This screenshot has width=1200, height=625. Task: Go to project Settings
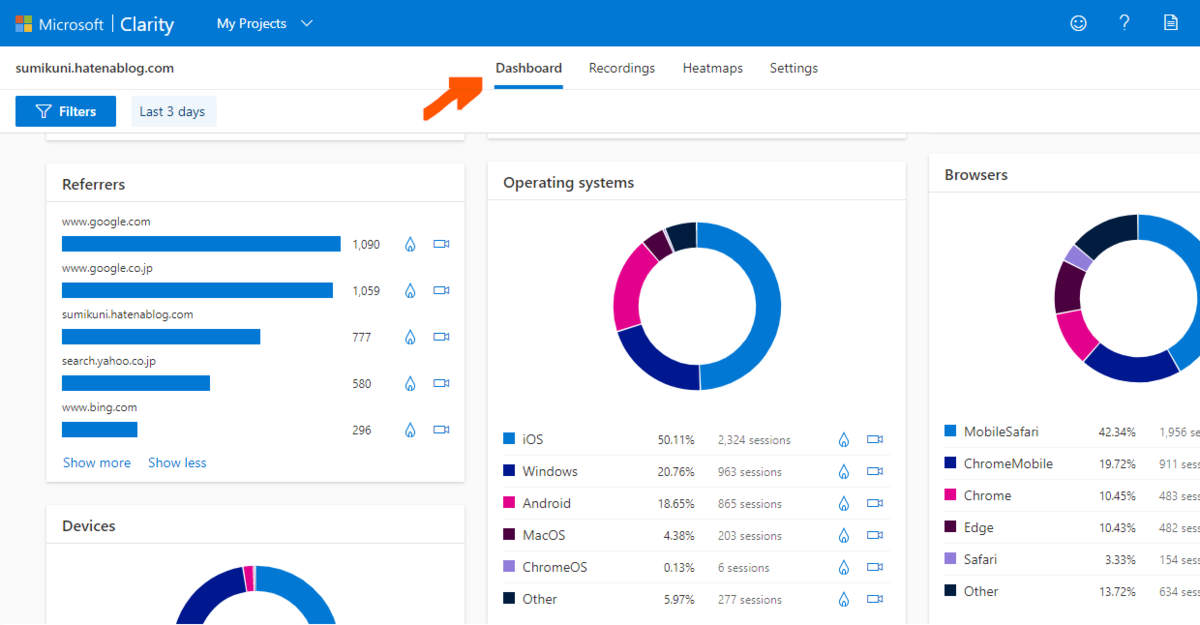coord(793,68)
